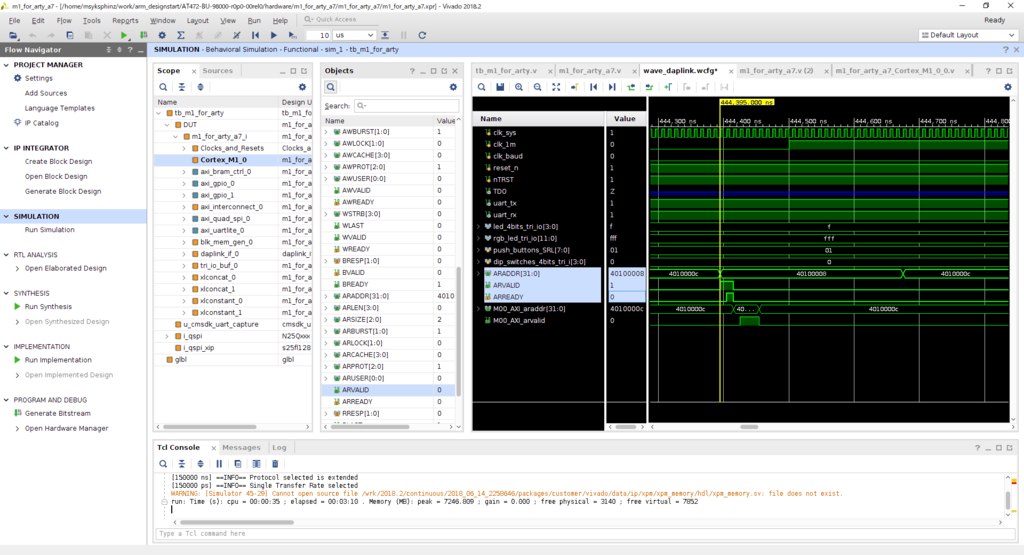Image resolution: width=1024 pixels, height=555 pixels.
Task: Click the Previous Transition icon in waveform toolbar
Action: click(x=631, y=87)
